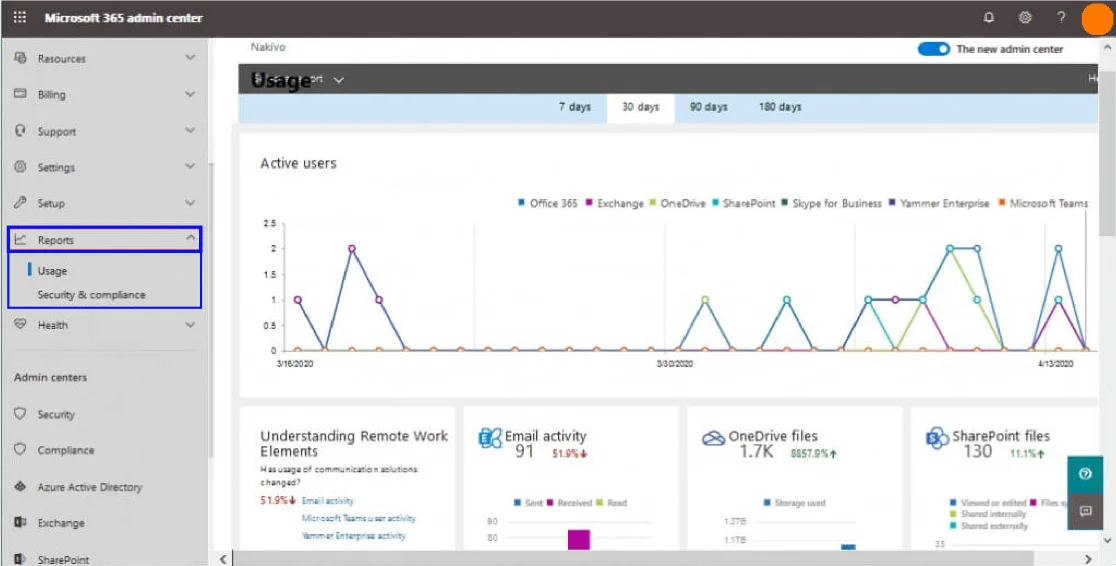The height and width of the screenshot is (566, 1116).
Task: Select the 30 days tab
Action: (641, 108)
